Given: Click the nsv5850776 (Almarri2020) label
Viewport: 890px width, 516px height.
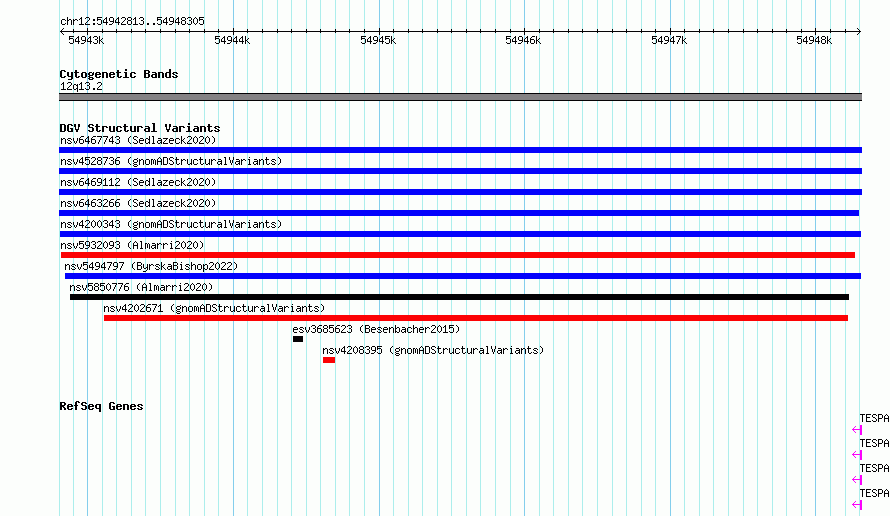Looking at the screenshot, I should click(x=141, y=287).
